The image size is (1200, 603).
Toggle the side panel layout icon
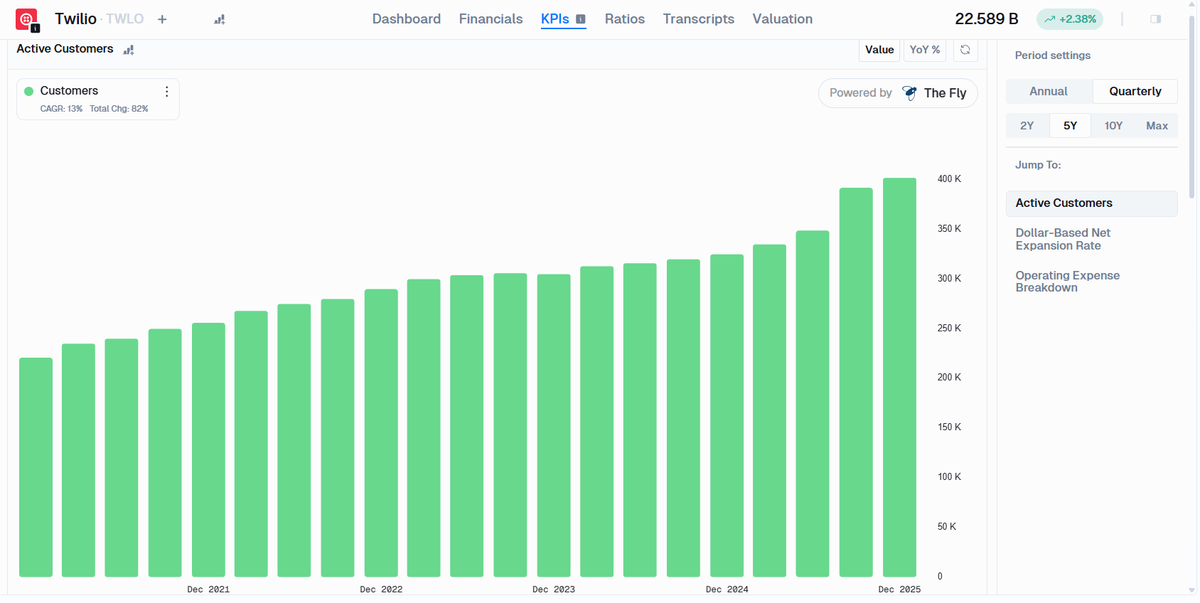click(x=1156, y=19)
